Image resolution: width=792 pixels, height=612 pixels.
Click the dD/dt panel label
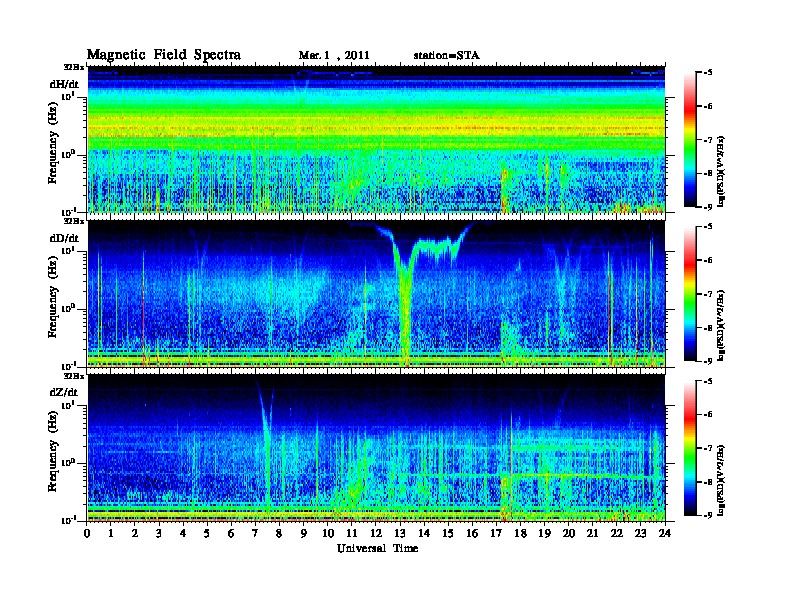tap(65, 238)
